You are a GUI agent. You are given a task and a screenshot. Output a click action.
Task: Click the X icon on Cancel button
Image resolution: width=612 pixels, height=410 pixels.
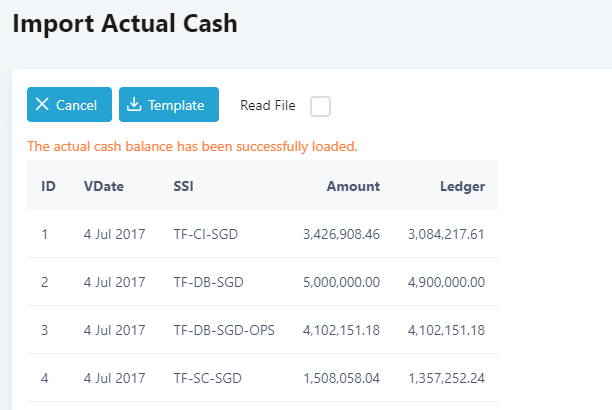click(42, 105)
